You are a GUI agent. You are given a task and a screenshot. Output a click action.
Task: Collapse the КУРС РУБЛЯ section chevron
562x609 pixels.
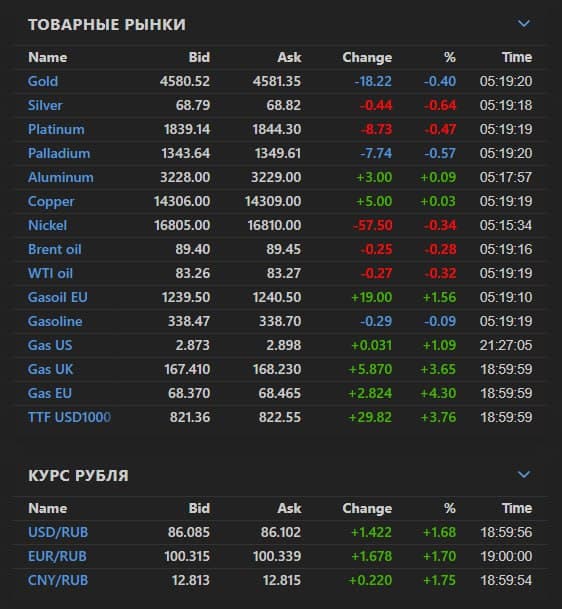coord(524,475)
